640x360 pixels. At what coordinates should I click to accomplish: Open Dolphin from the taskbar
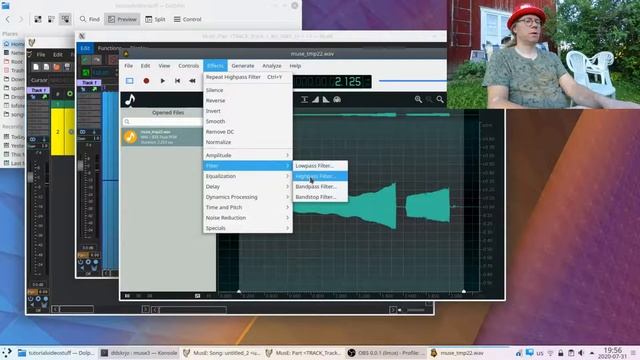56,353
